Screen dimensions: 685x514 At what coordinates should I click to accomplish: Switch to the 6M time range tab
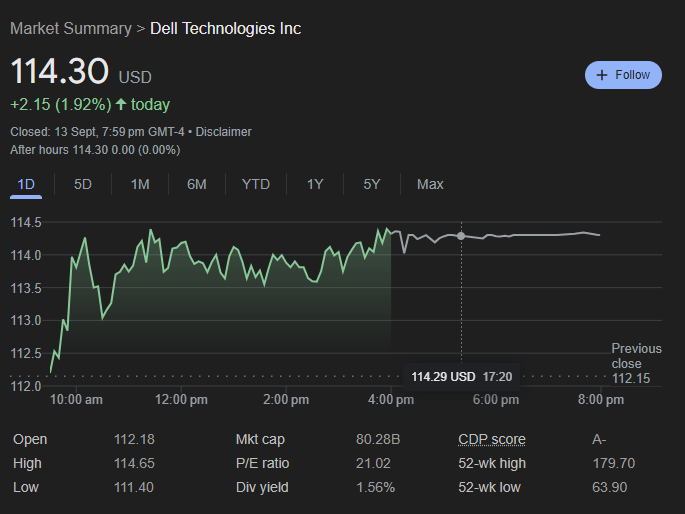click(197, 184)
